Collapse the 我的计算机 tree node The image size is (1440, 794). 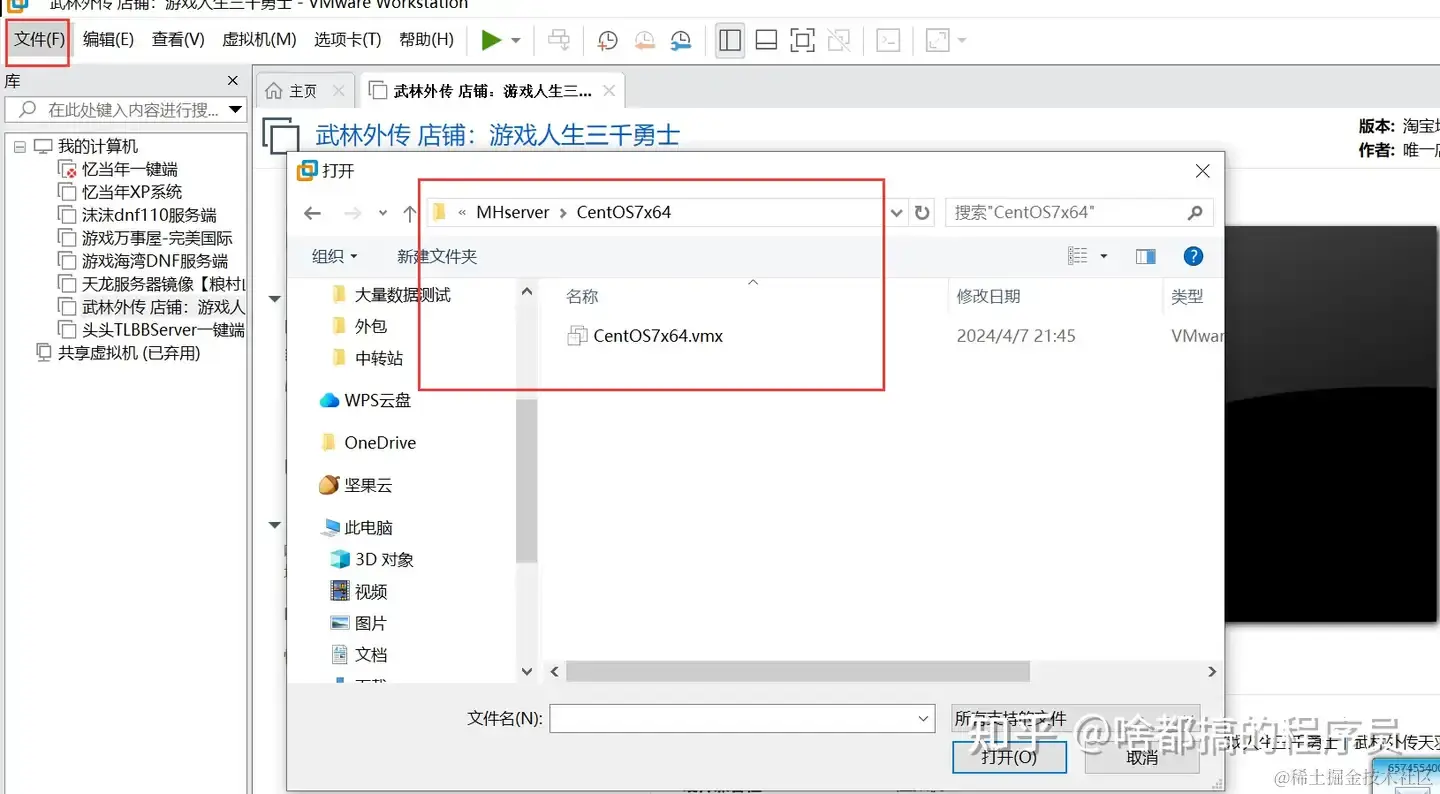19,146
